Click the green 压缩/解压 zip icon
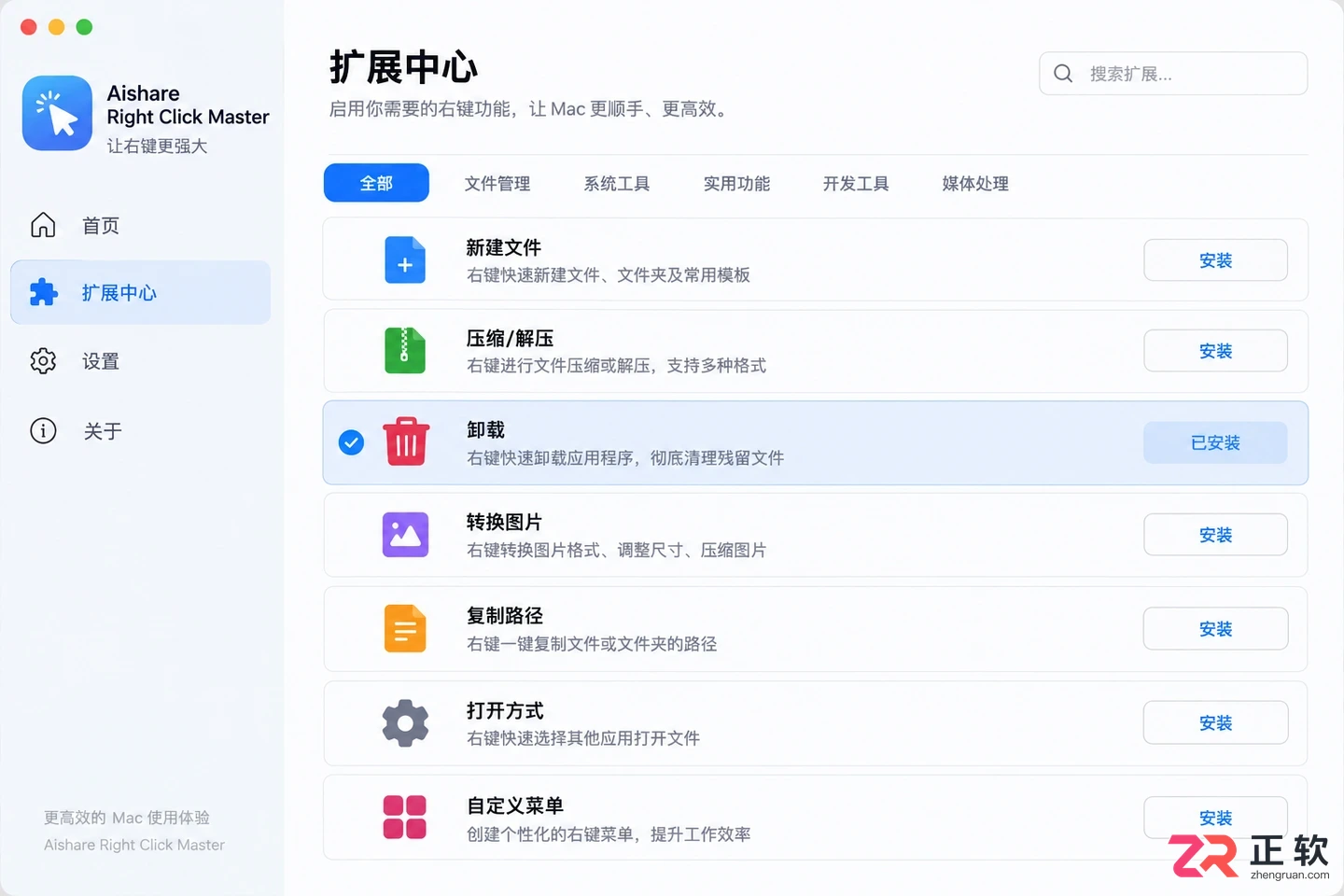Viewport: 1344px width, 896px height. 405,350
